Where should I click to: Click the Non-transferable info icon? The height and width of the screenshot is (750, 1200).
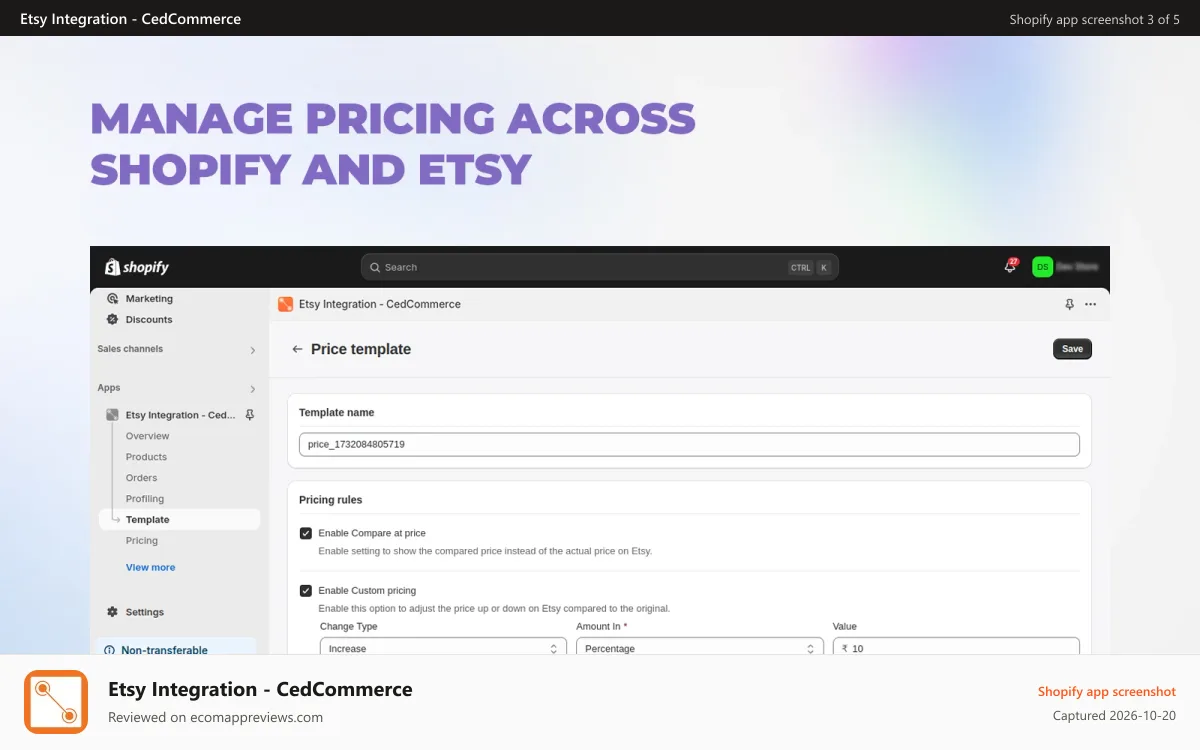pyautogui.click(x=109, y=650)
